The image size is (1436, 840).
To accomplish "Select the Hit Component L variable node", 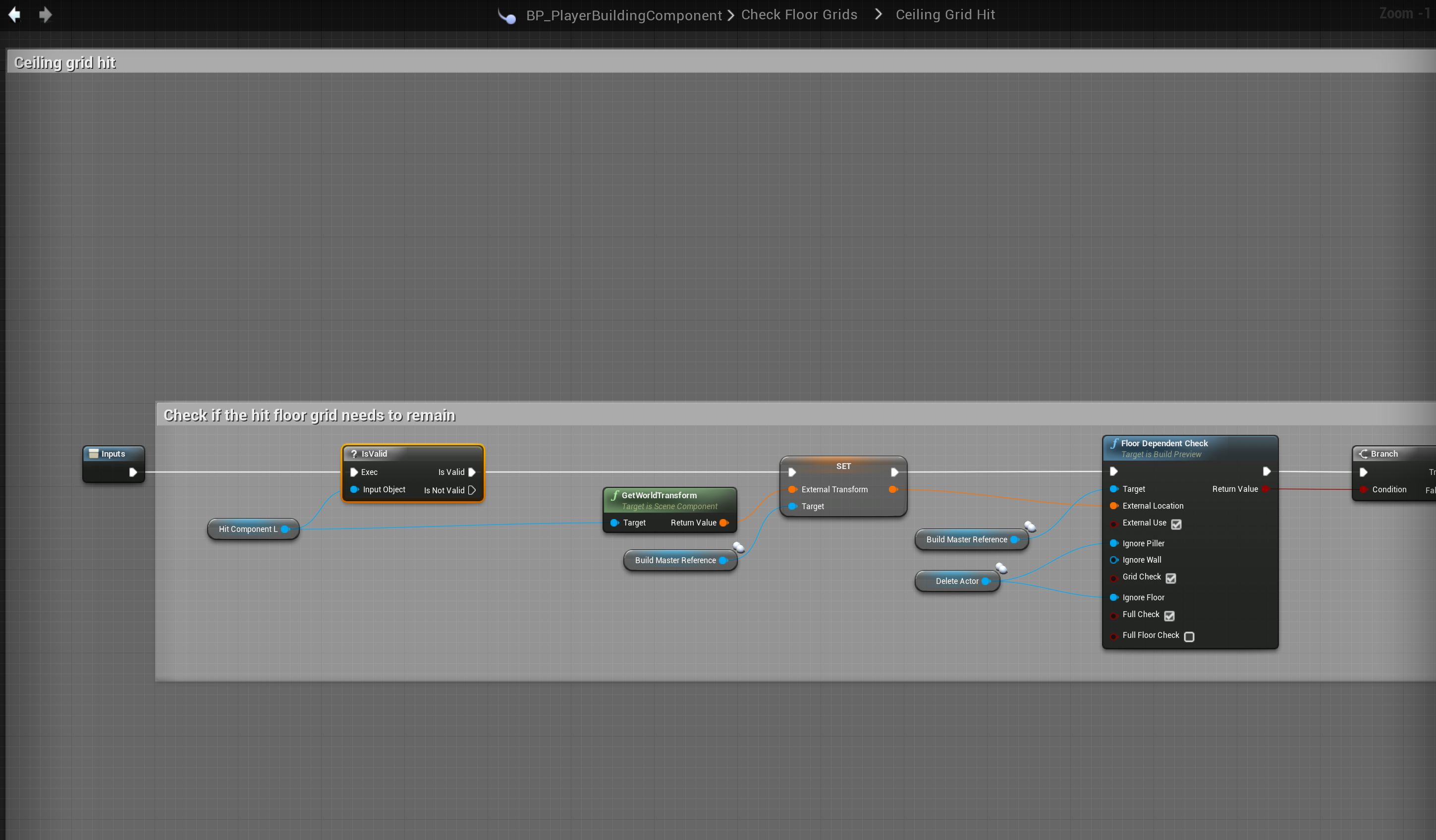I will [x=247, y=529].
